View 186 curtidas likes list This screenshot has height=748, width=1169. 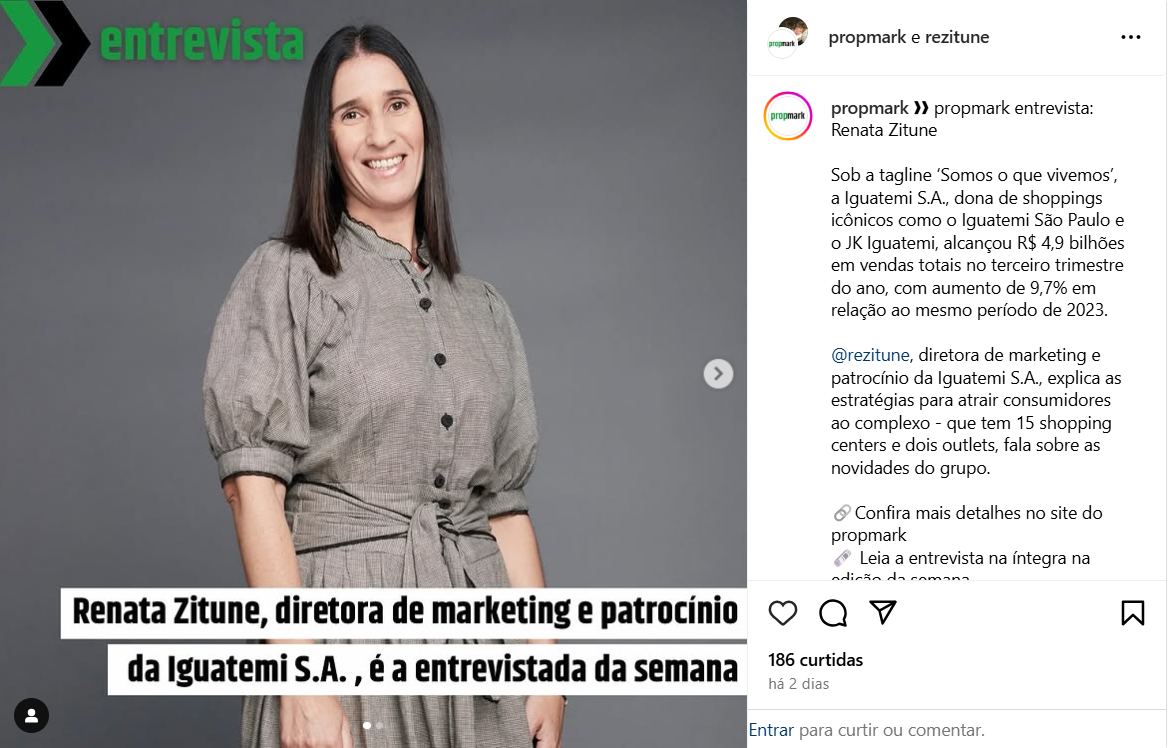tap(815, 660)
